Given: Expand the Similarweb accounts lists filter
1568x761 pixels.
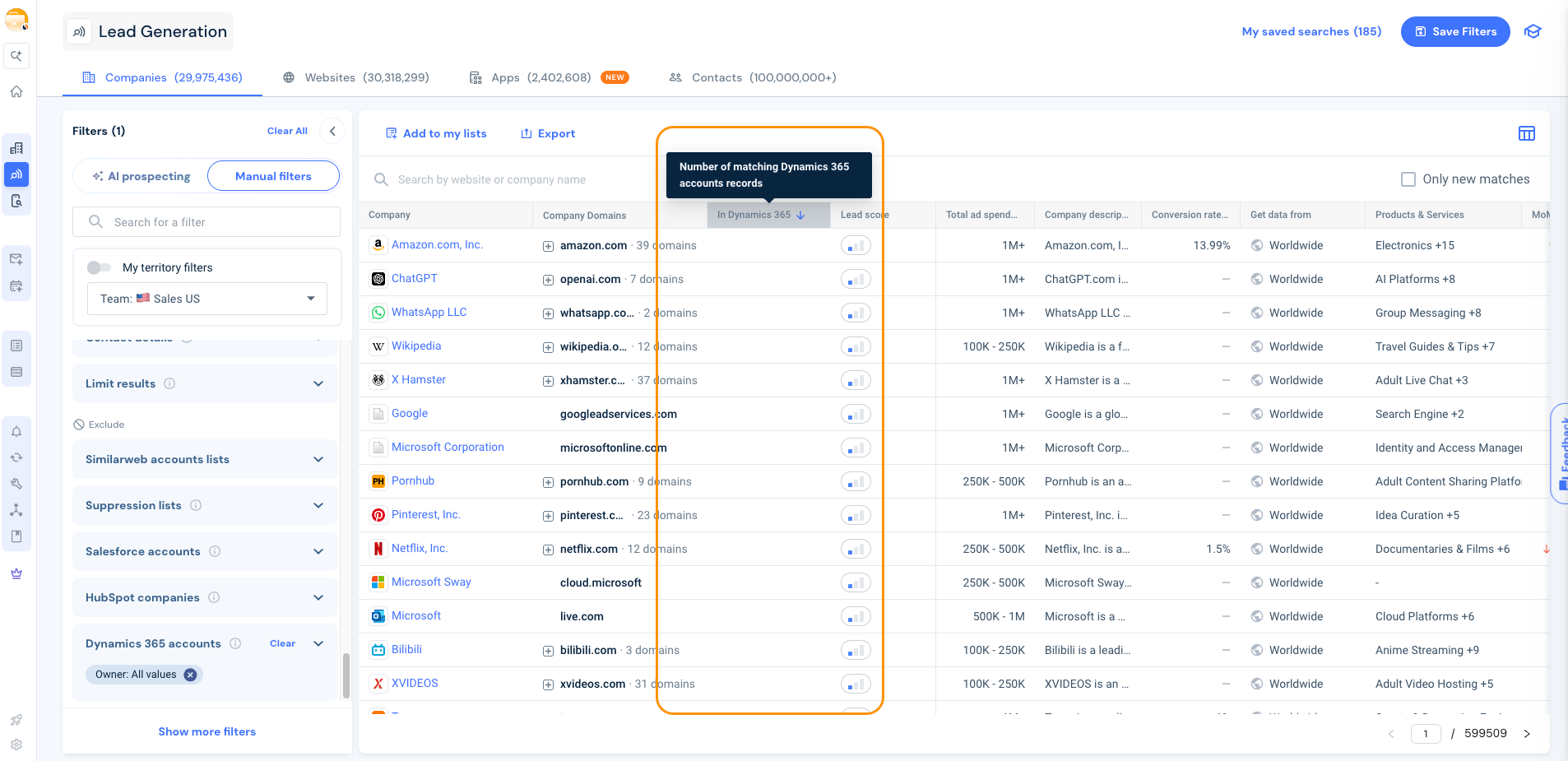Looking at the screenshot, I should (318, 459).
